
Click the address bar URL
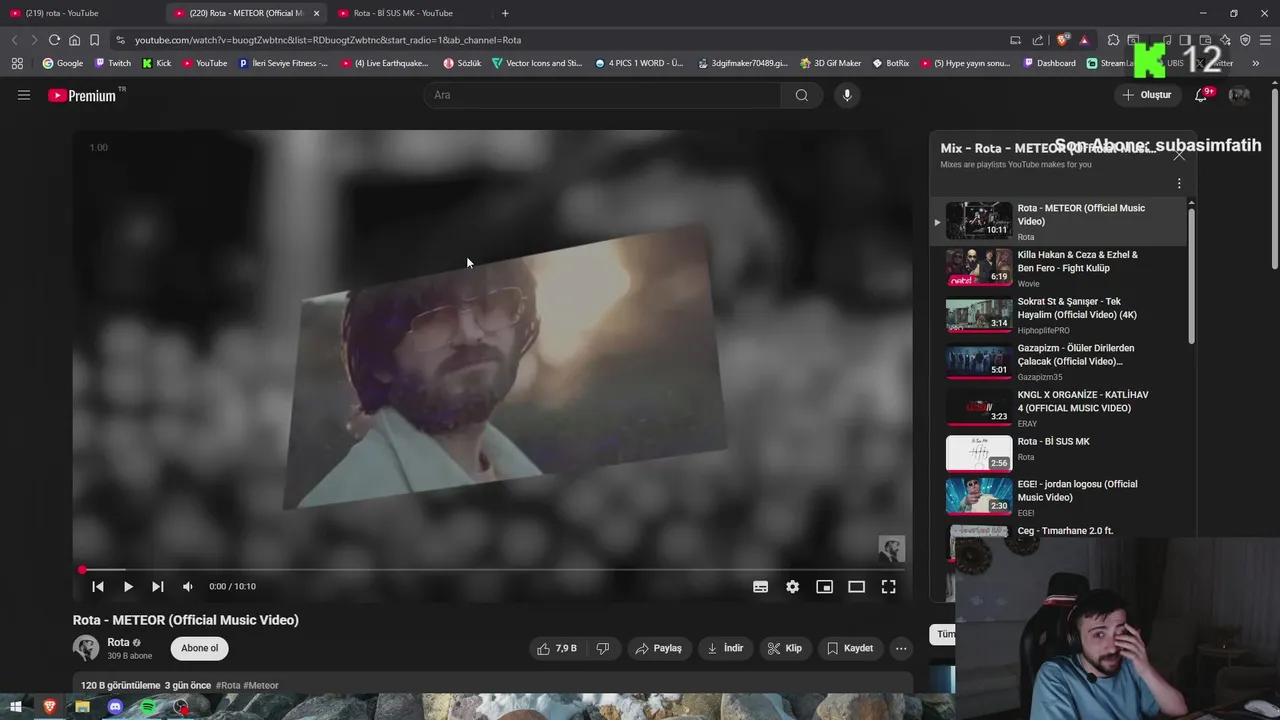pos(328,40)
